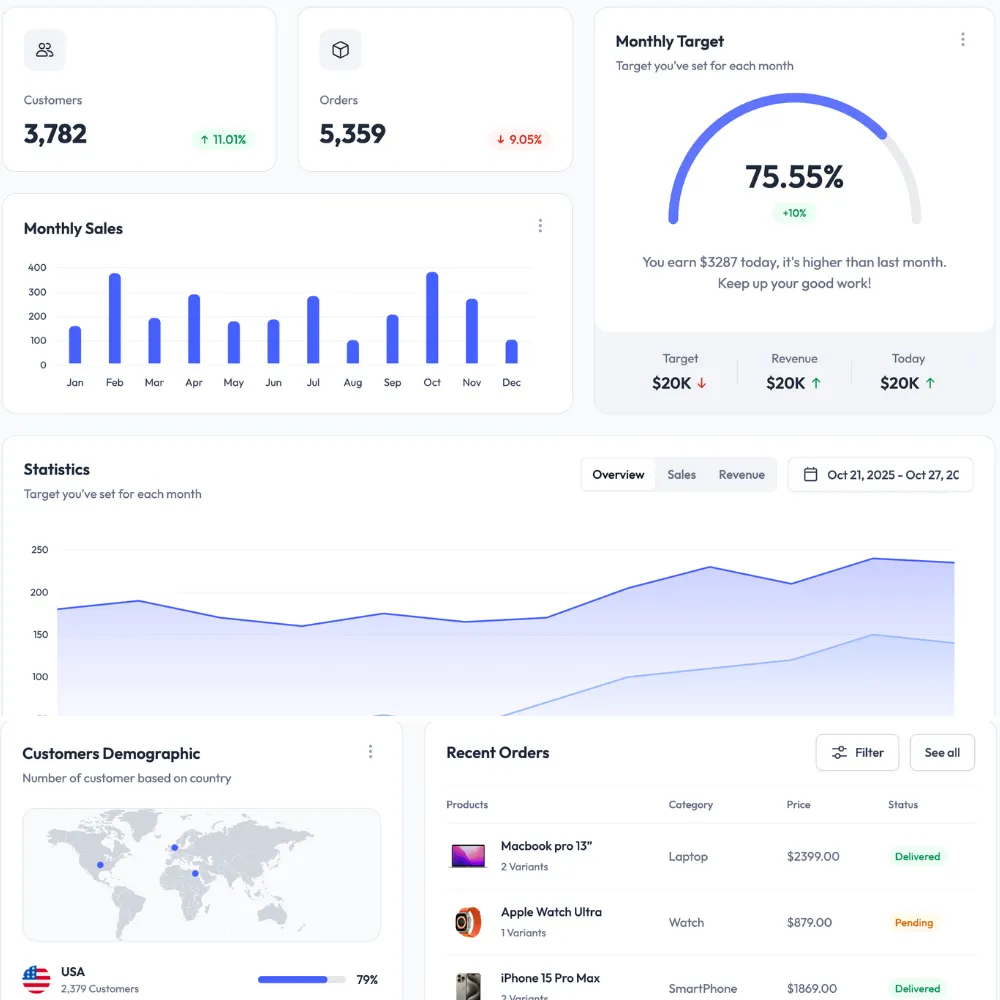
Task: Open Customers Demographic three-dot menu
Action: [x=370, y=752]
